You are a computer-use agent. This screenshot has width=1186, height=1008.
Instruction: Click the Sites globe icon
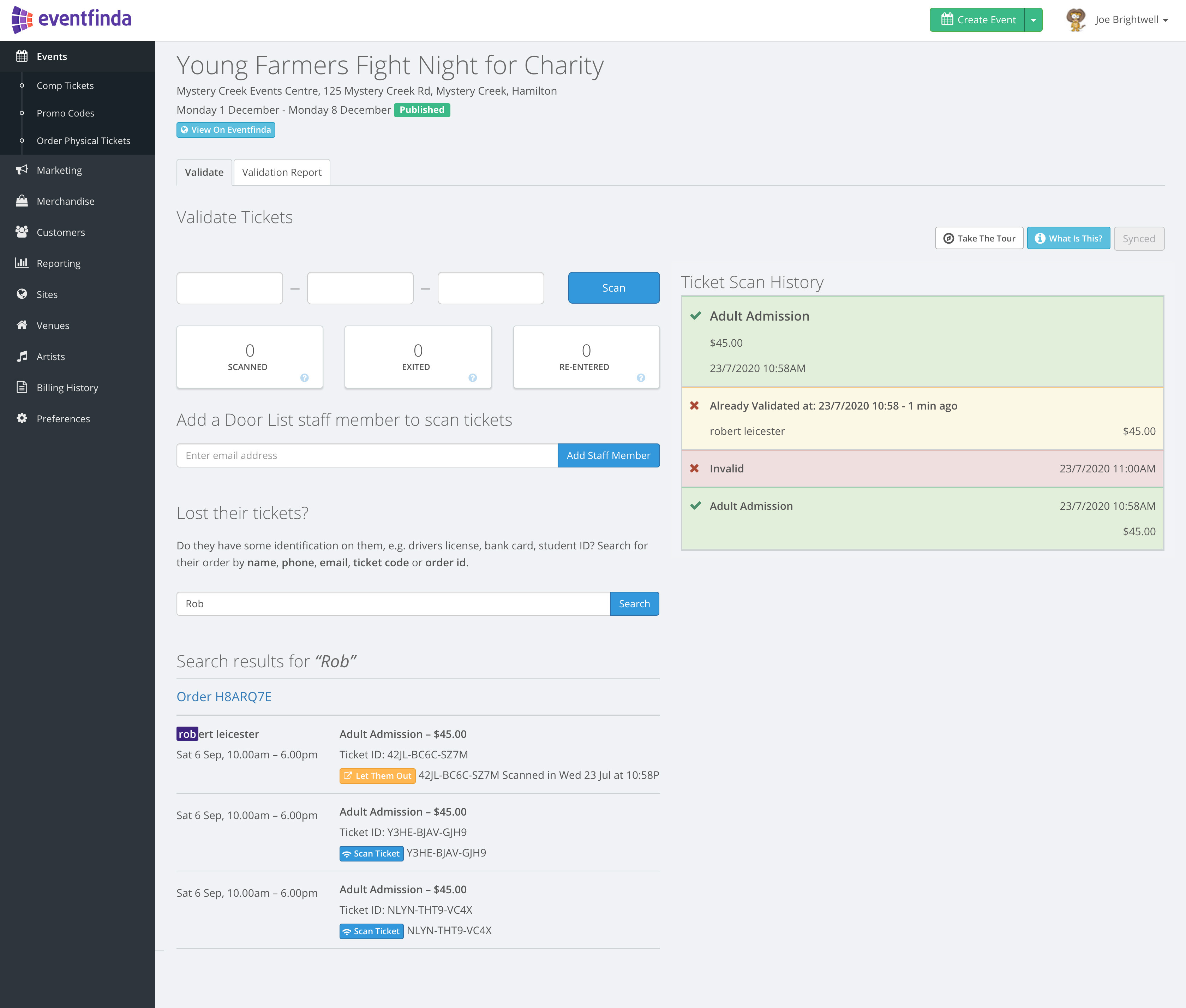[x=22, y=294]
